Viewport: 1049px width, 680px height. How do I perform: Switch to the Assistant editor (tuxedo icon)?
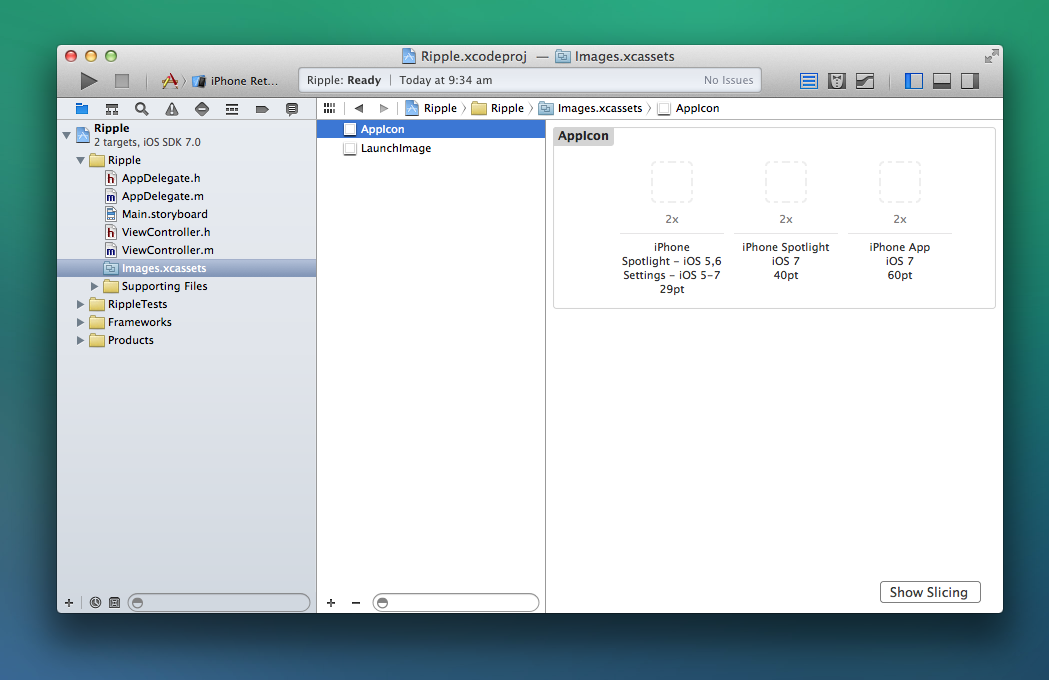pyautogui.click(x=837, y=81)
